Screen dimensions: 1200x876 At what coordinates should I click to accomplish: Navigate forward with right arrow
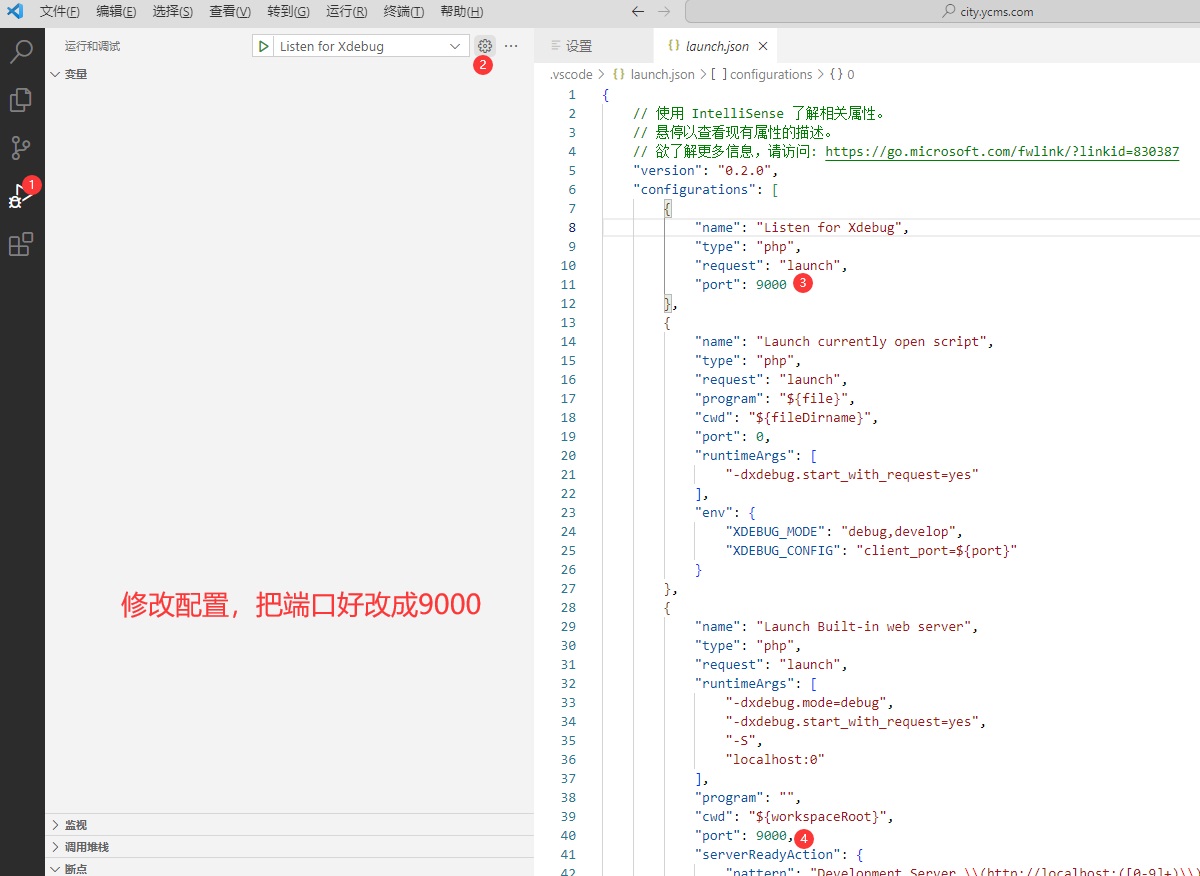click(664, 12)
